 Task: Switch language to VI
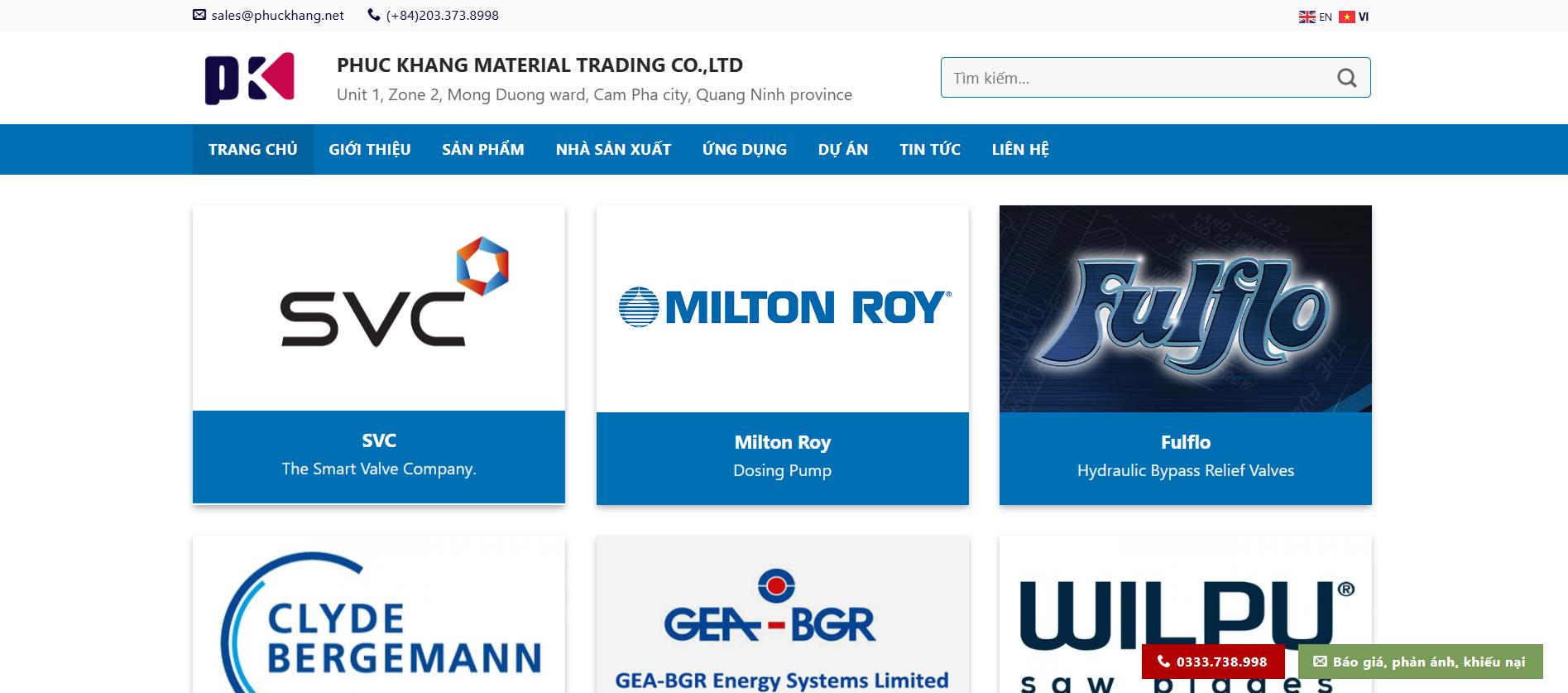click(1364, 17)
